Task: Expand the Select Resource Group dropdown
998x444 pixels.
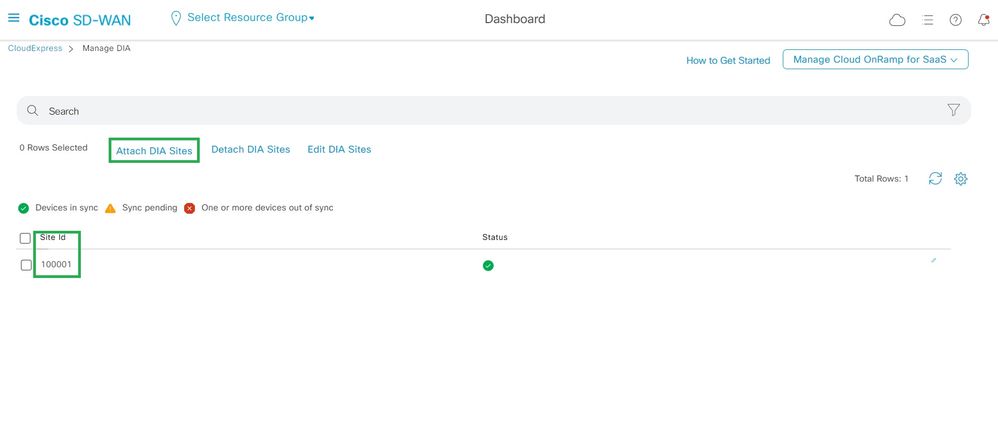Action: click(x=243, y=18)
